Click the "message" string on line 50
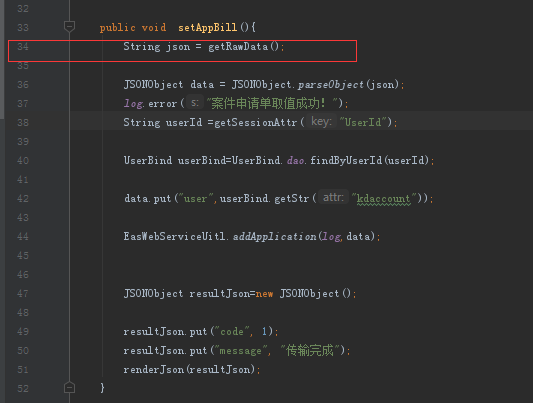 coord(240,351)
